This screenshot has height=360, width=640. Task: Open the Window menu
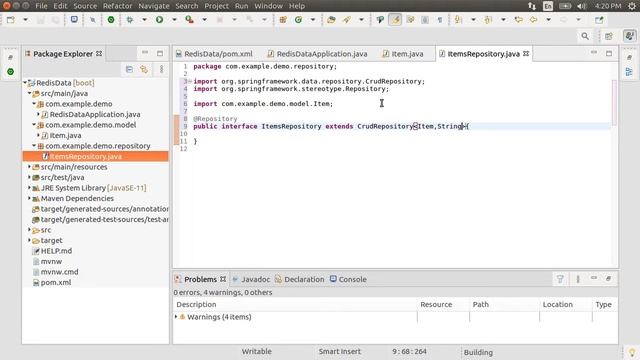[269, 6]
